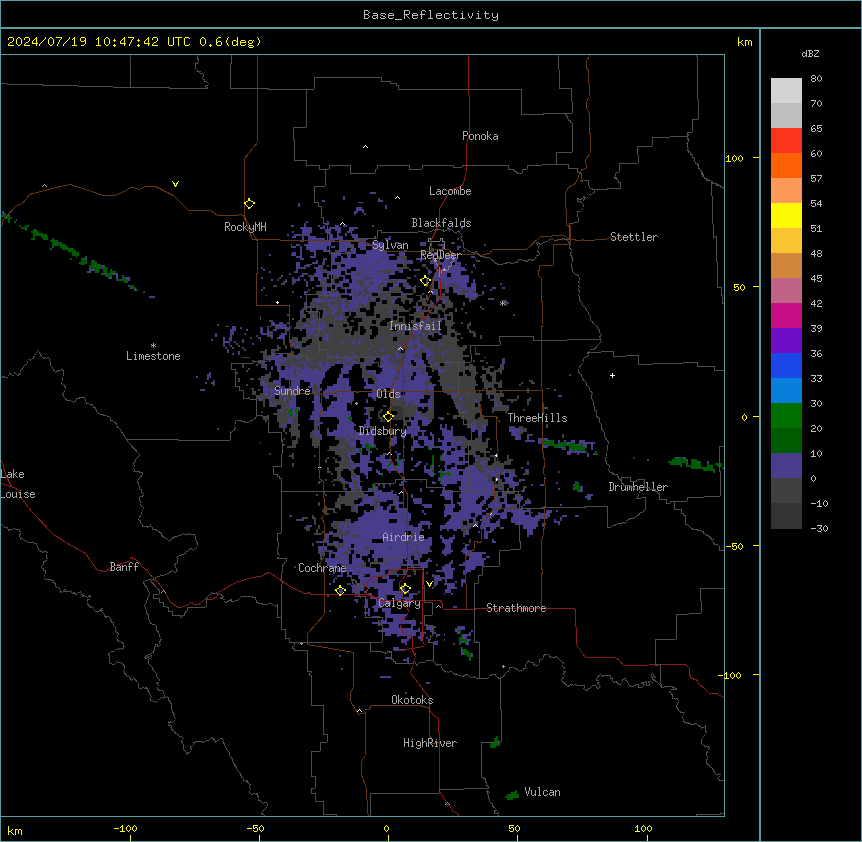Click the ThreeHills town label
Image resolution: width=862 pixels, height=842 pixels.
[537, 418]
